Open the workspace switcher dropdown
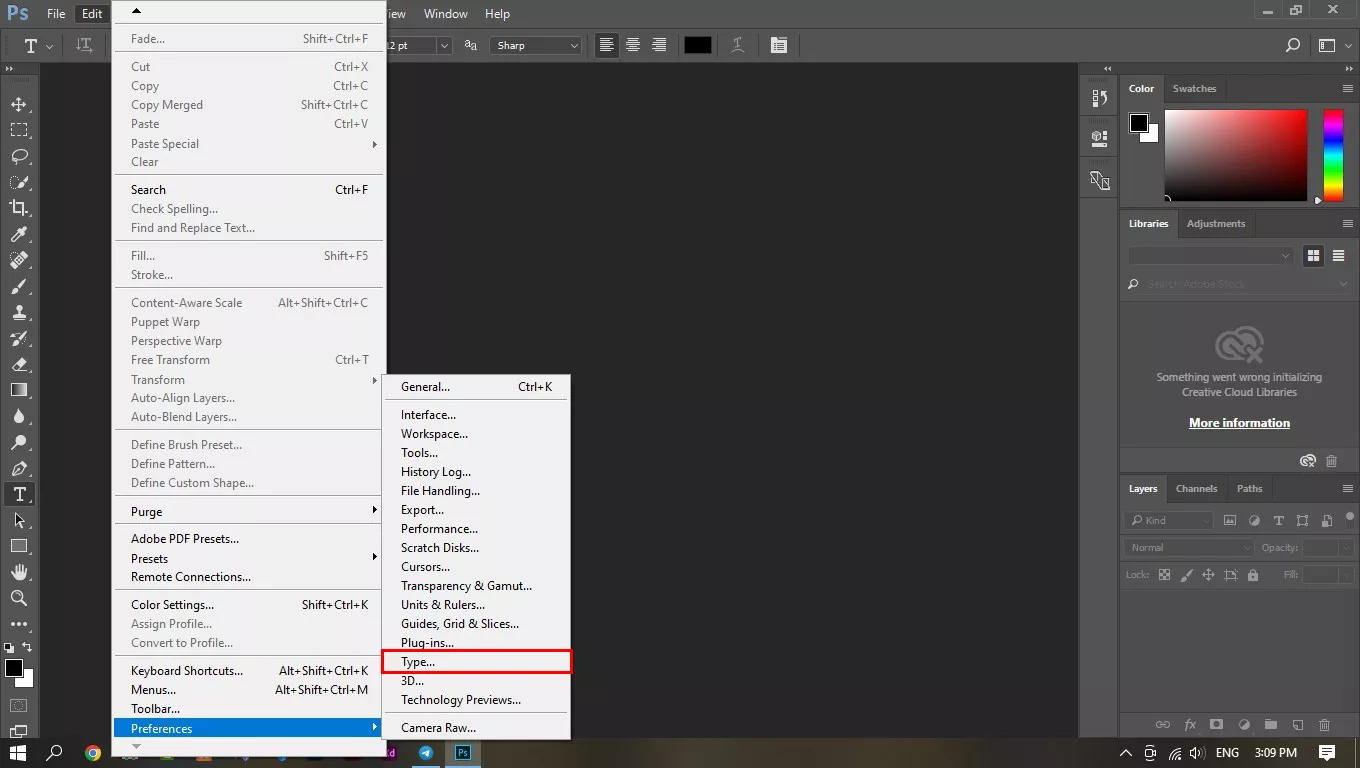The width and height of the screenshot is (1360, 768). (x=1334, y=45)
